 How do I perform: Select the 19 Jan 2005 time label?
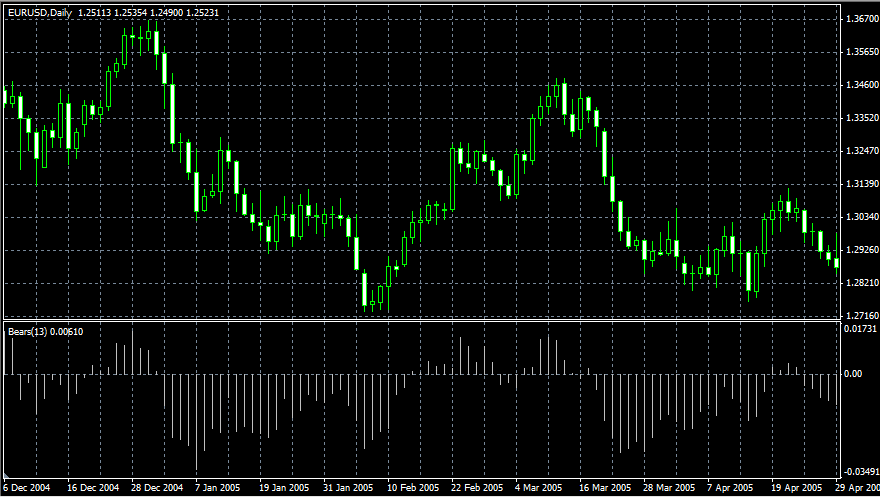[x=285, y=487]
